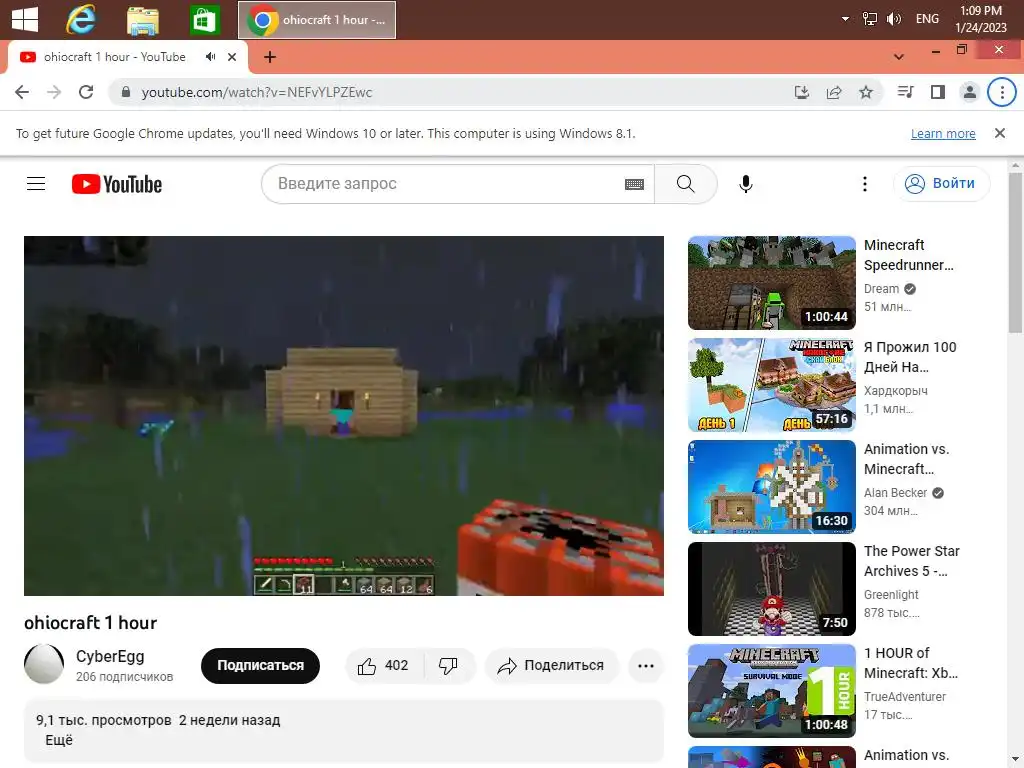View site security lock info
The image size is (1024, 768).
127,92
